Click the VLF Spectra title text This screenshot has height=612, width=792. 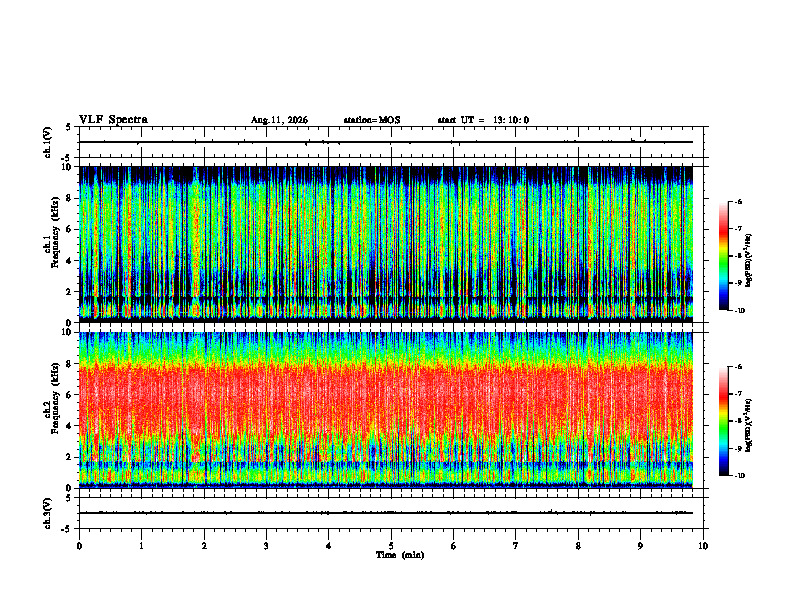[x=113, y=120]
